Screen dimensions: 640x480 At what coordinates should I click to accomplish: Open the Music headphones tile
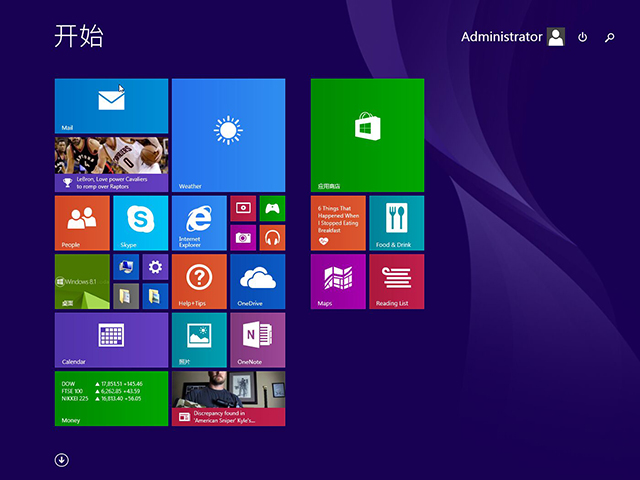272,238
